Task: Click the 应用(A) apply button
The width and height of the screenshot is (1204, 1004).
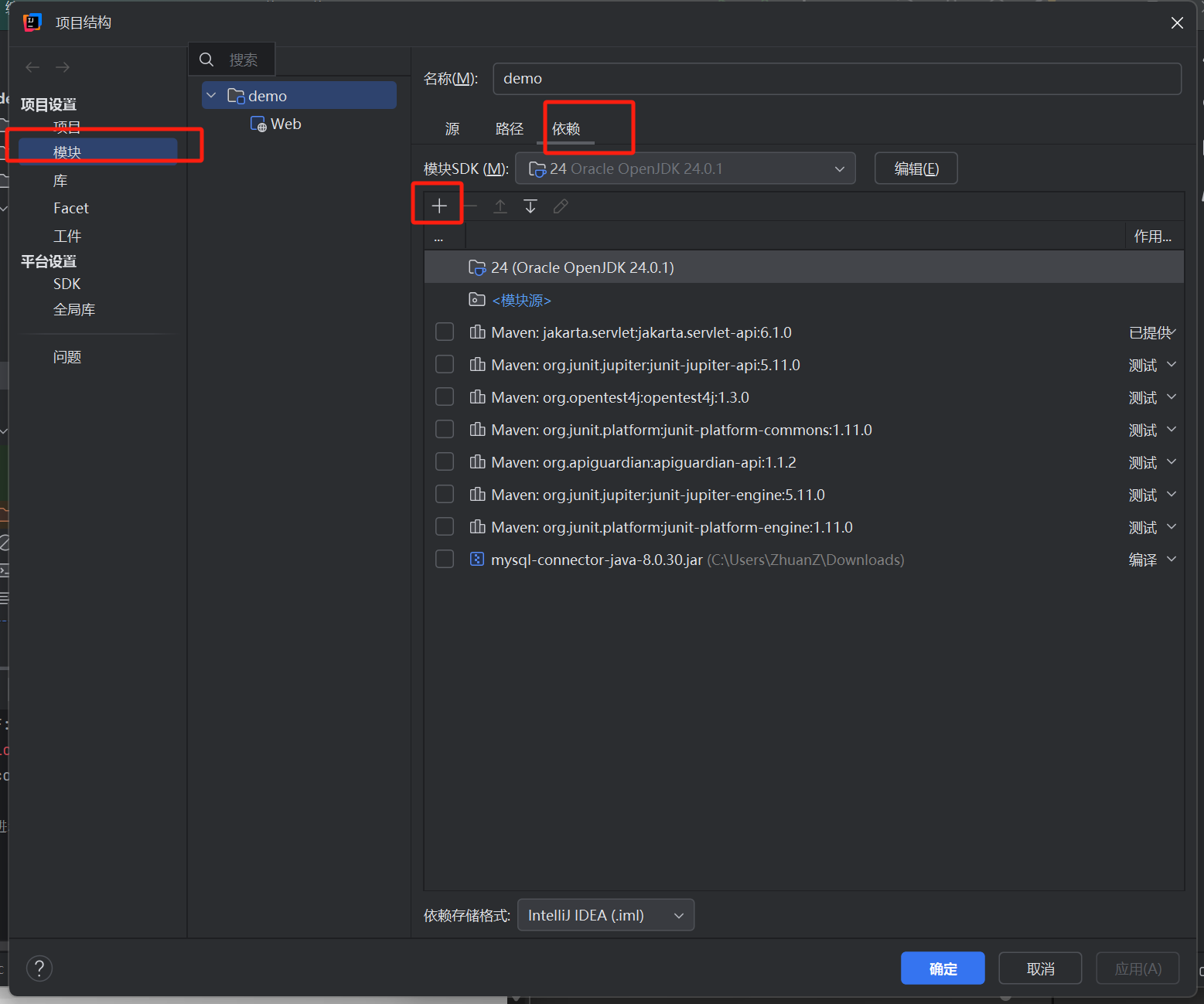Action: [1137, 968]
